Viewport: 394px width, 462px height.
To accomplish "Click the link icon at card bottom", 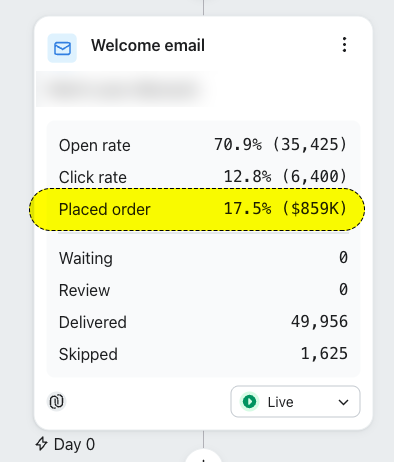I will click(57, 401).
